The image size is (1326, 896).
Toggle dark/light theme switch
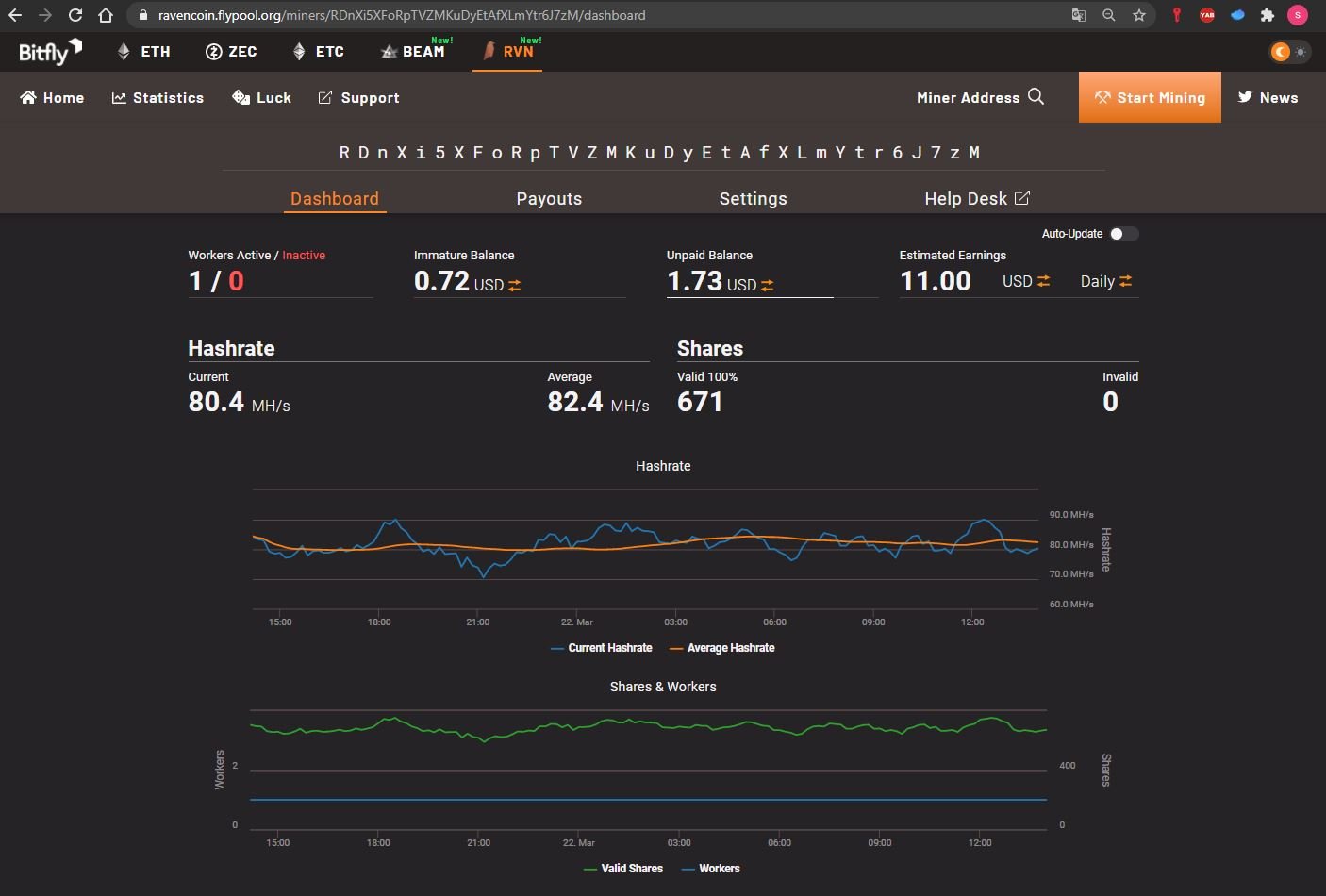pyautogui.click(x=1289, y=52)
